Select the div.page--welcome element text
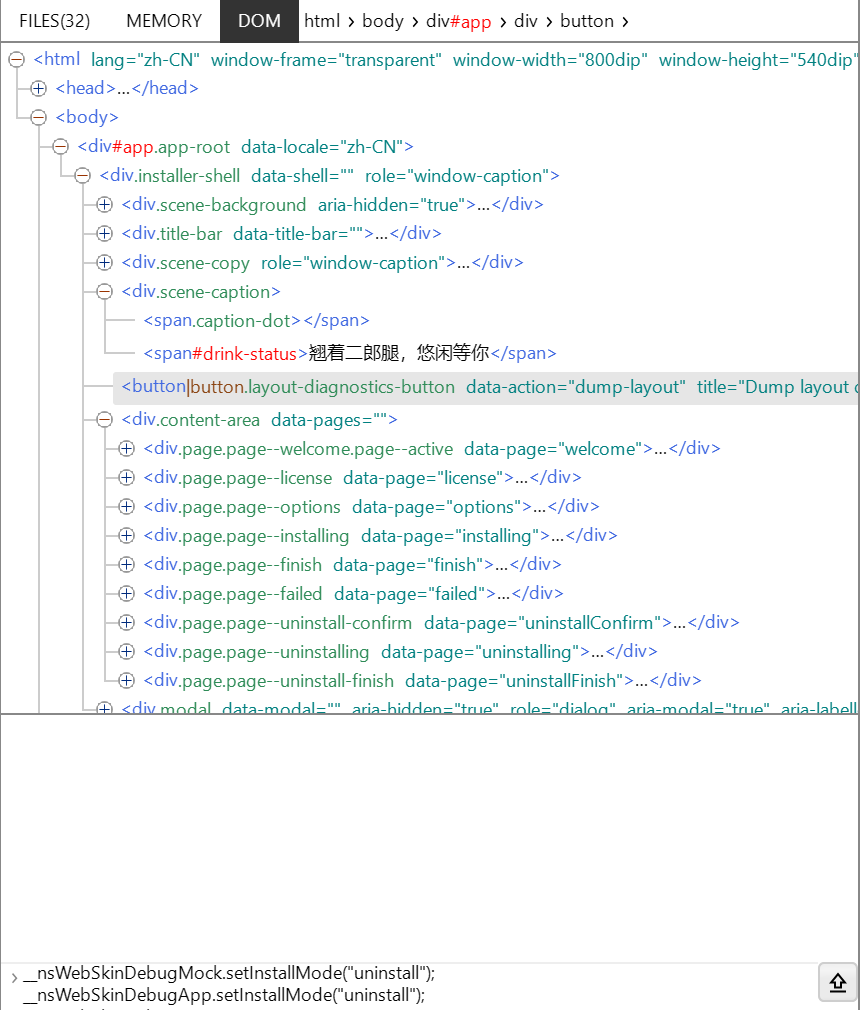 tap(432, 449)
